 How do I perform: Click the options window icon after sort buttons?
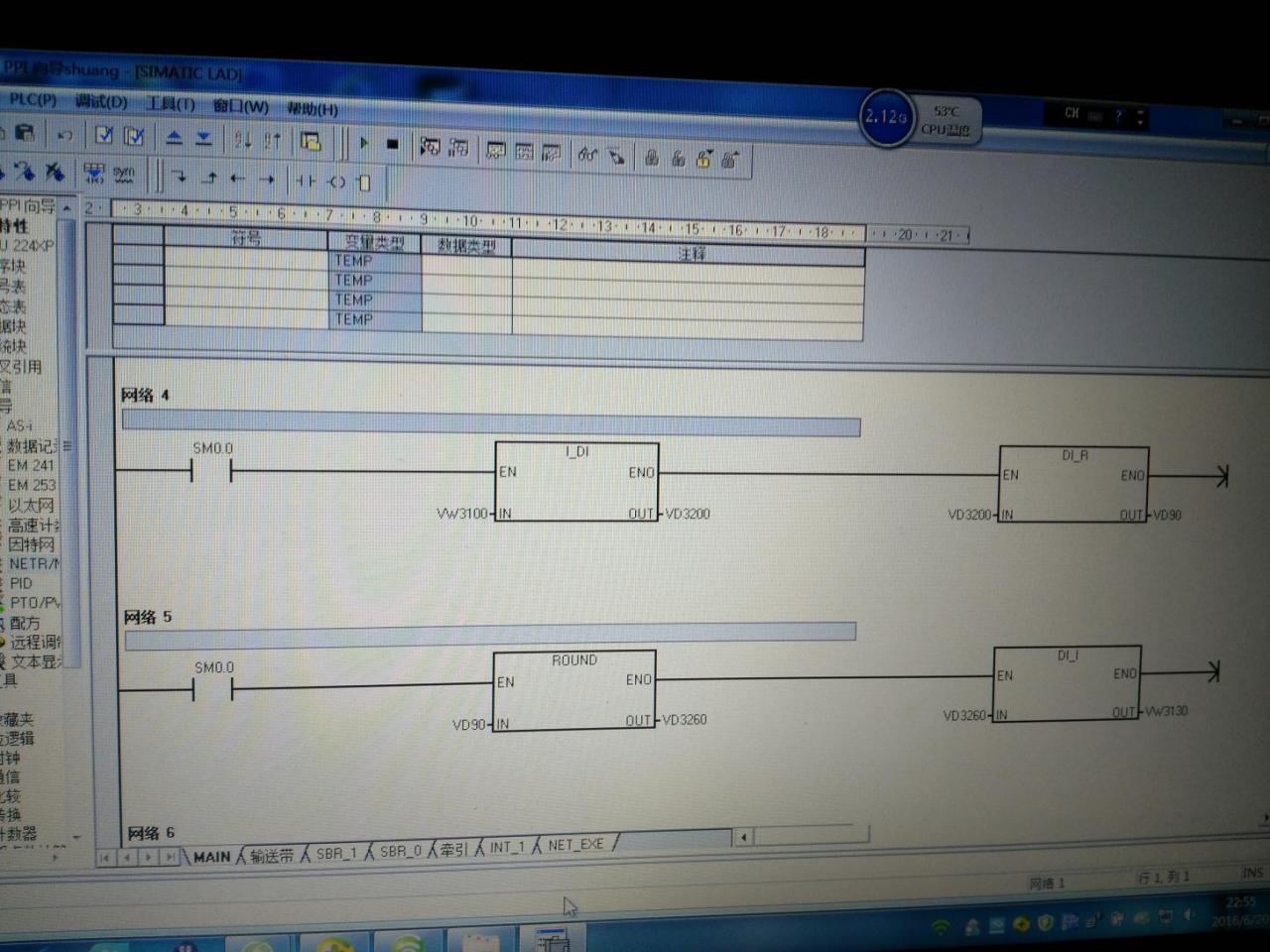point(311,142)
